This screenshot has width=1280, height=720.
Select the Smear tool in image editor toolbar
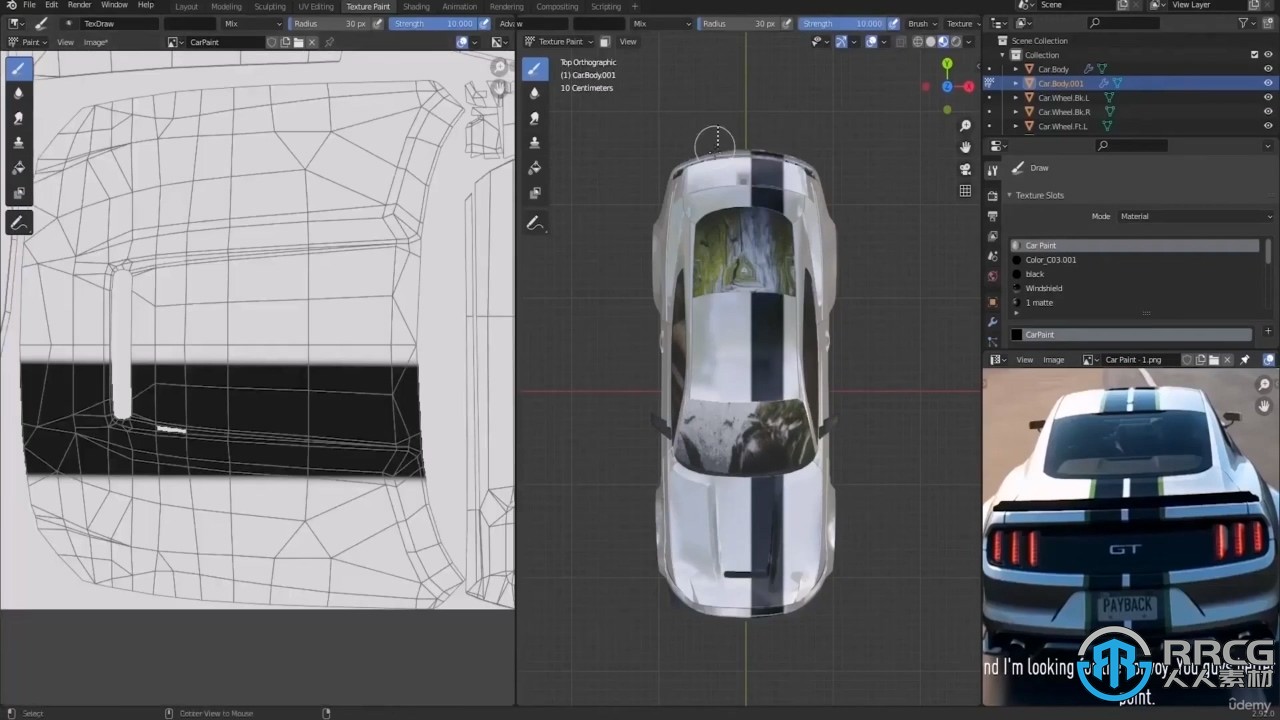tap(18, 118)
